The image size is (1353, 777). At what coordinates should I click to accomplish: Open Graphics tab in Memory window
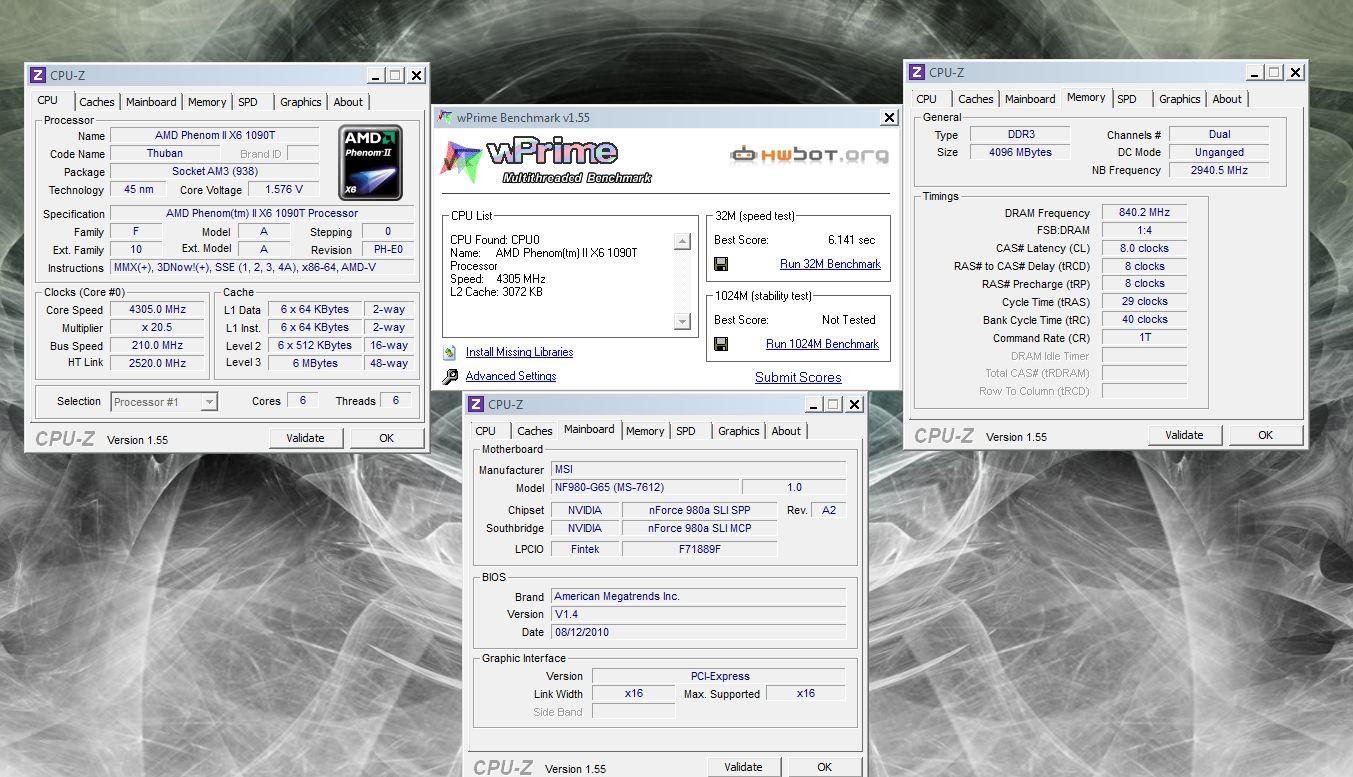click(x=1180, y=99)
